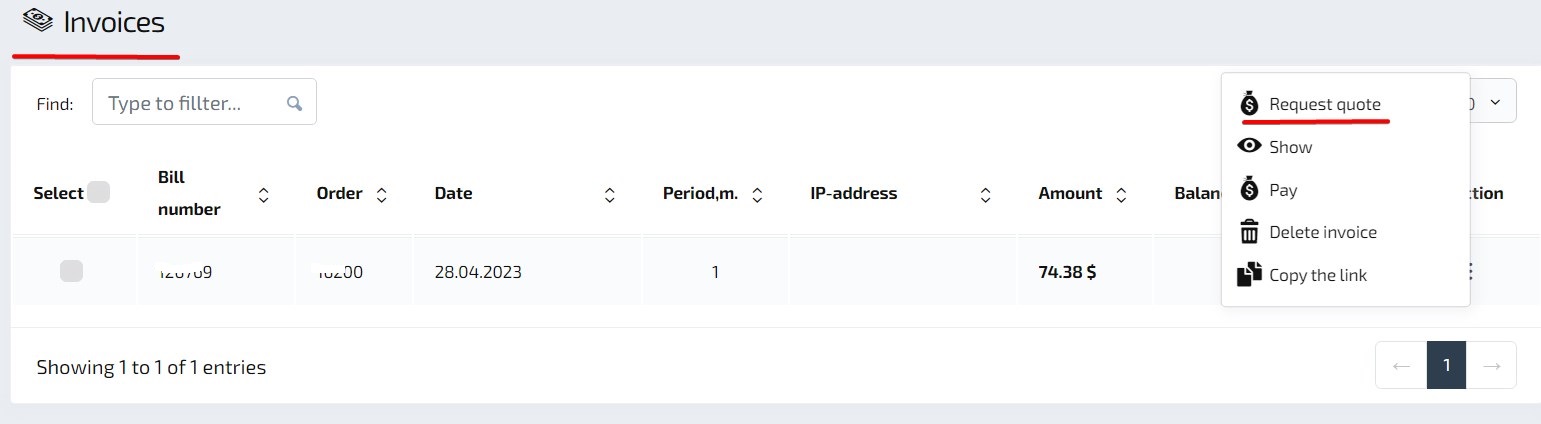Click the eye icon next to Show
Screen dimensions: 1541x424
pos(1249,146)
